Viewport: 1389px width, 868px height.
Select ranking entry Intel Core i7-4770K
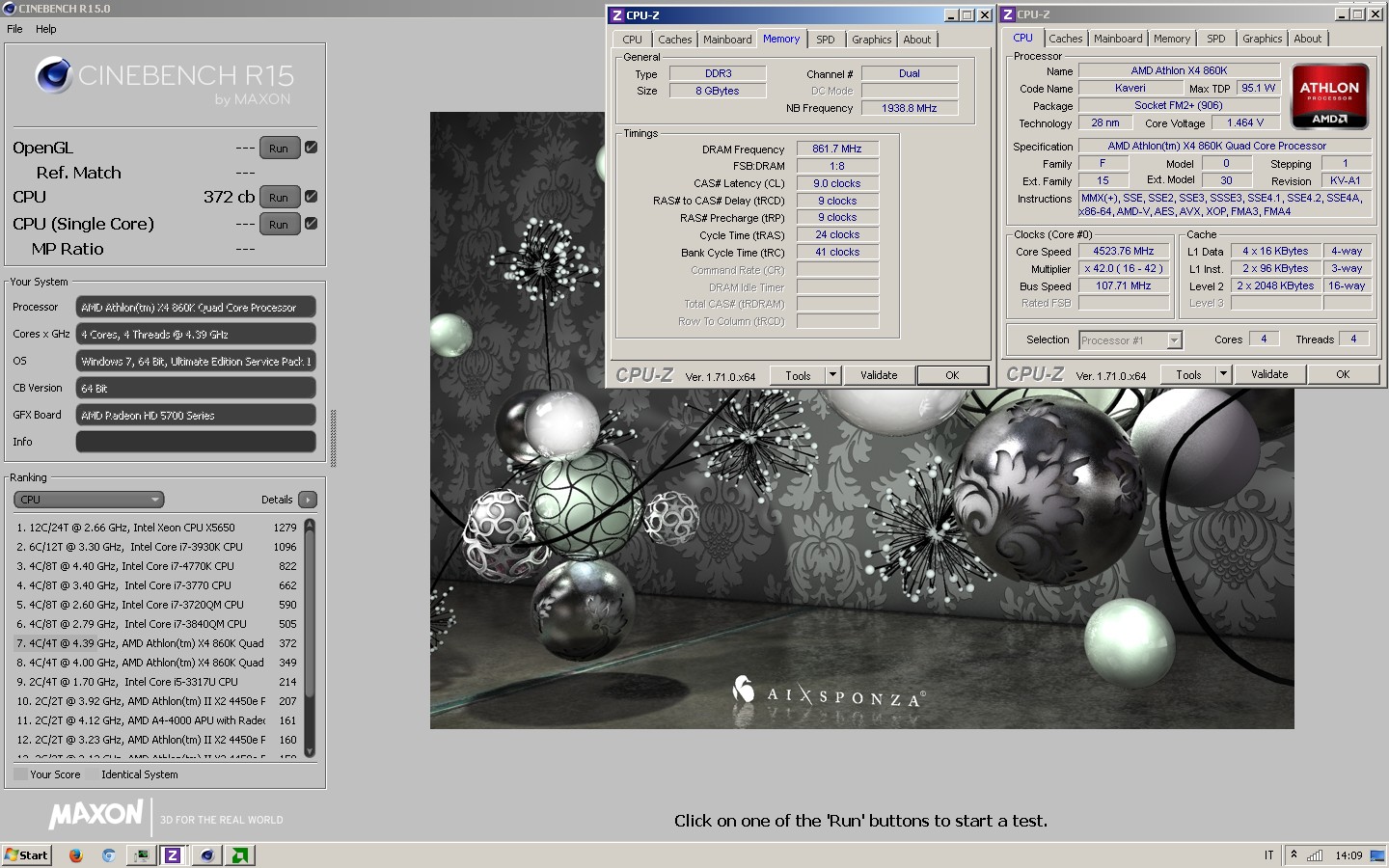[x=157, y=566]
